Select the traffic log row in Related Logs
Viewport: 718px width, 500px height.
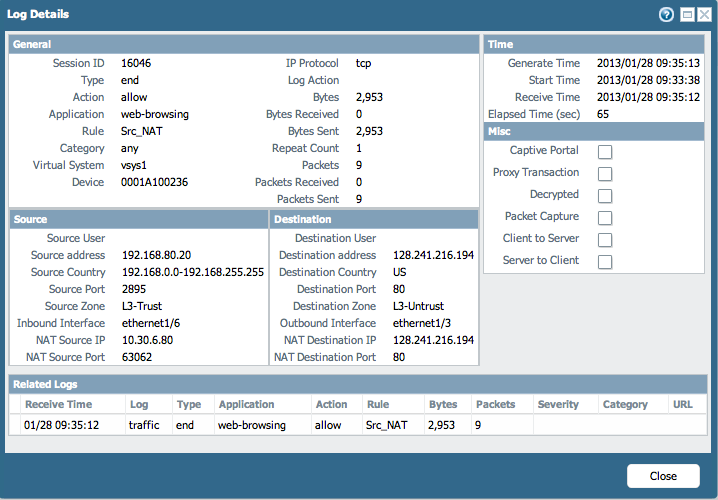tap(150, 425)
